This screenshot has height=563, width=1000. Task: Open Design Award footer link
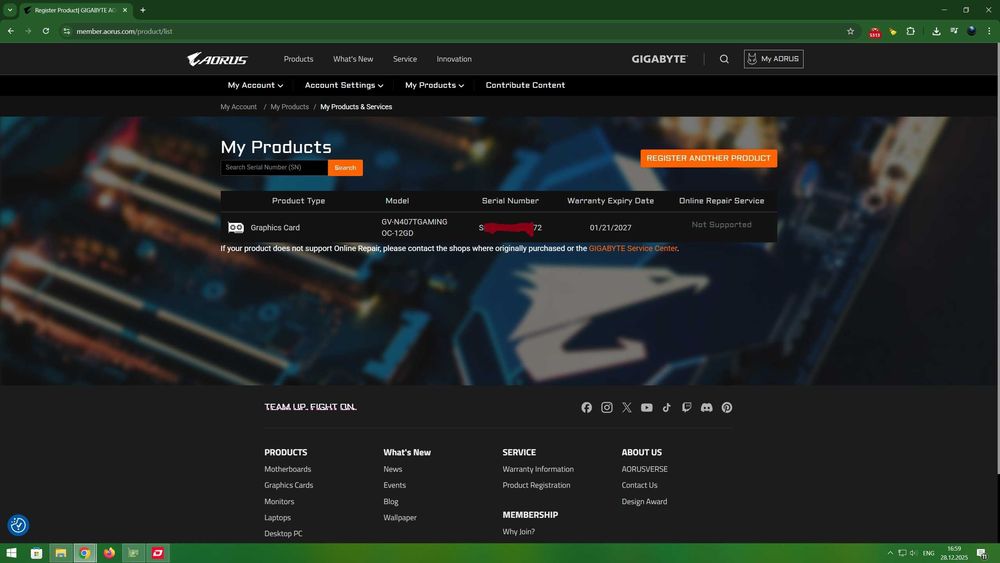[644, 502]
